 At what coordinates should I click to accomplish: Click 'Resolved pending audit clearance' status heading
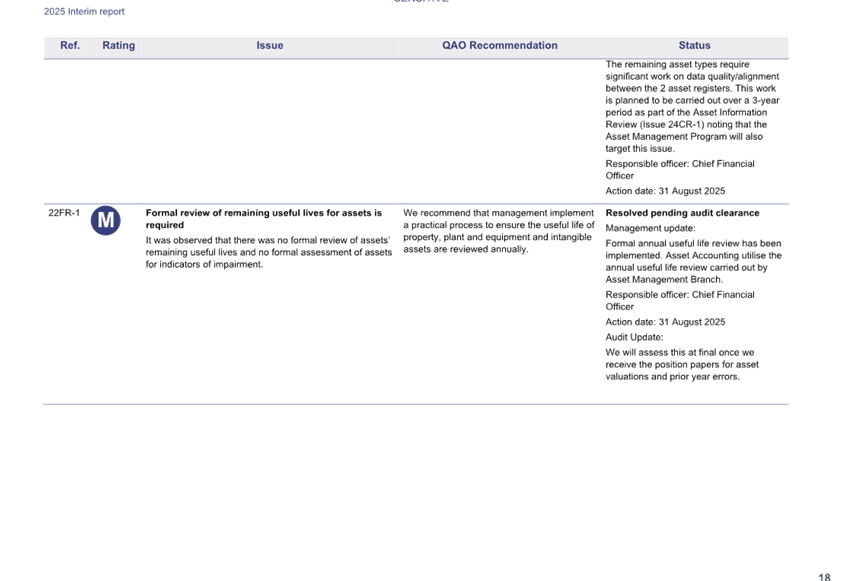click(x=682, y=213)
